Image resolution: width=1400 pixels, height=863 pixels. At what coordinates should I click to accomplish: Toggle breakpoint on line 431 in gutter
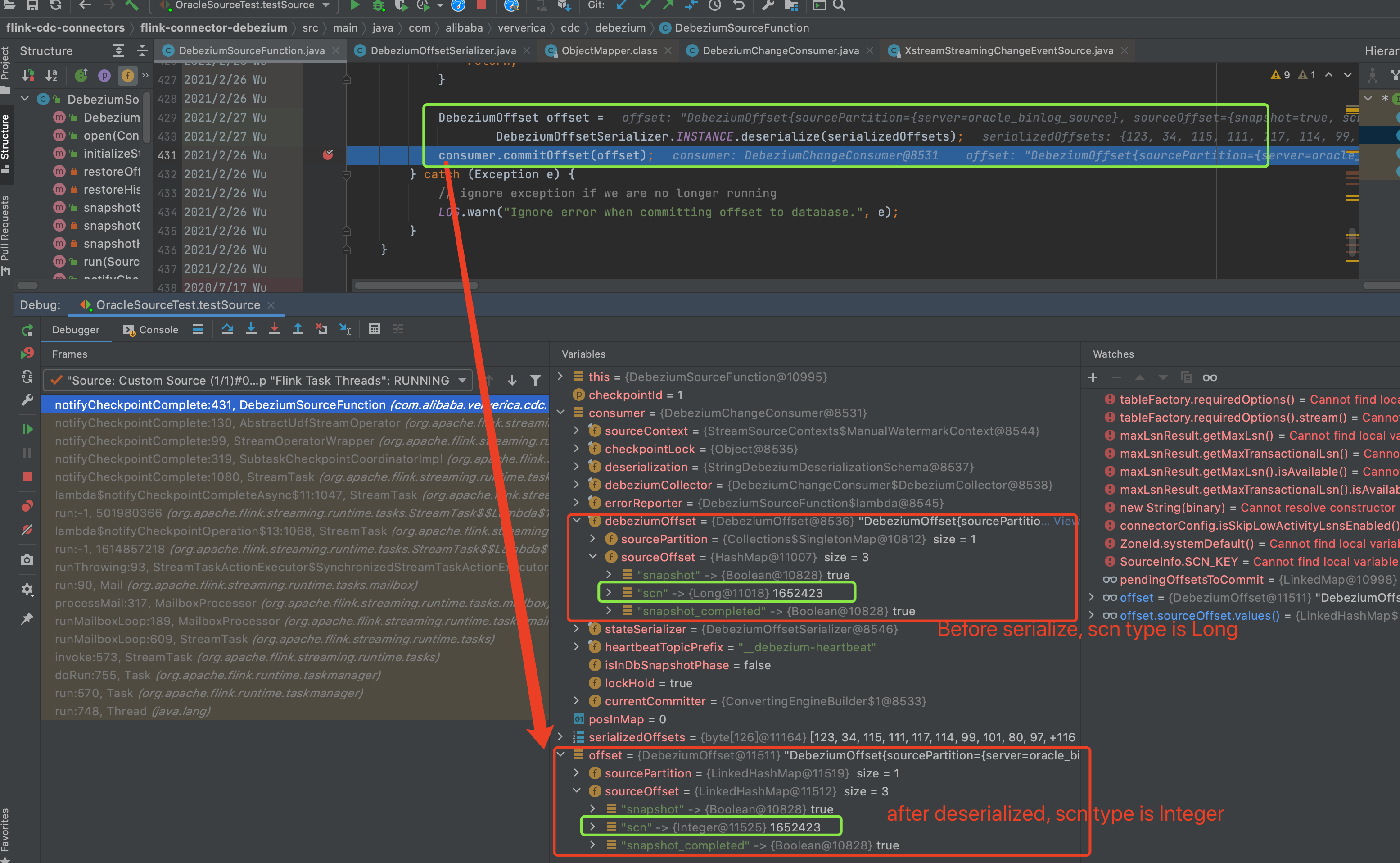point(328,154)
